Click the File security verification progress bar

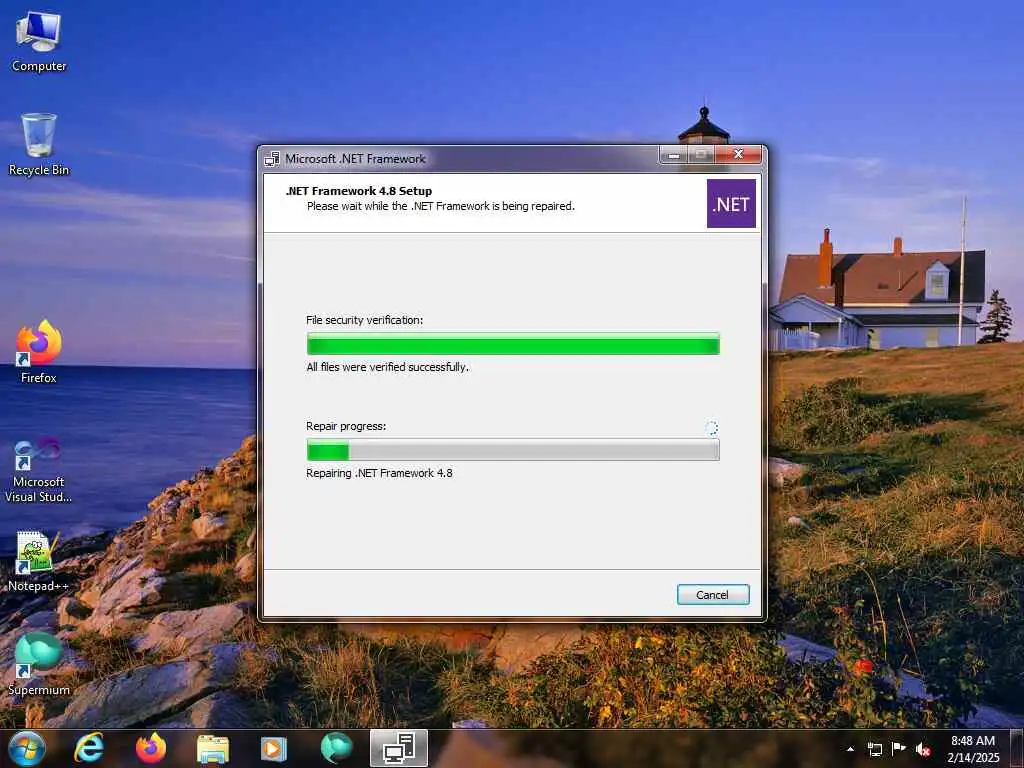coord(513,344)
